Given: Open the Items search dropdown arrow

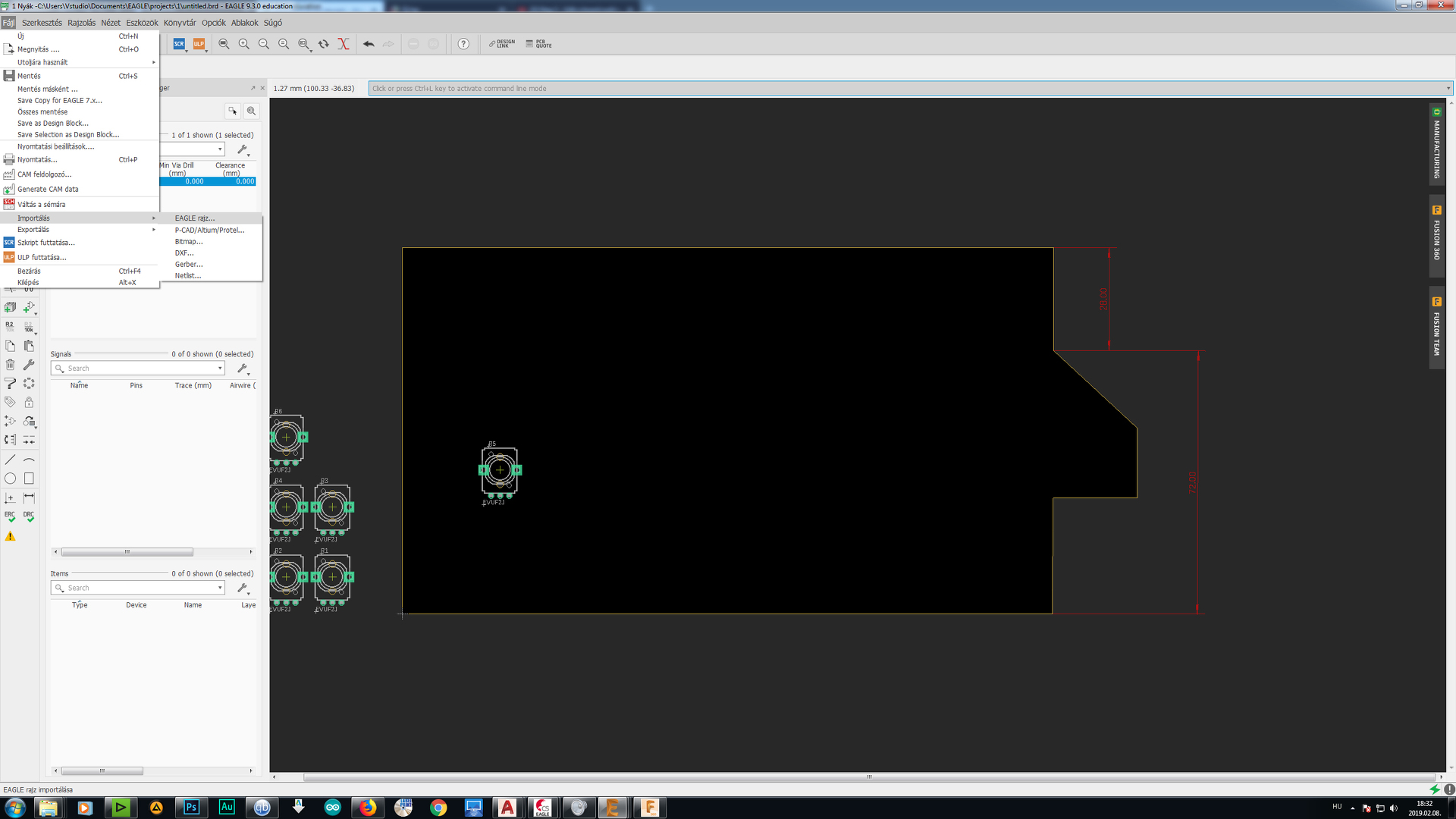Looking at the screenshot, I should 220,588.
